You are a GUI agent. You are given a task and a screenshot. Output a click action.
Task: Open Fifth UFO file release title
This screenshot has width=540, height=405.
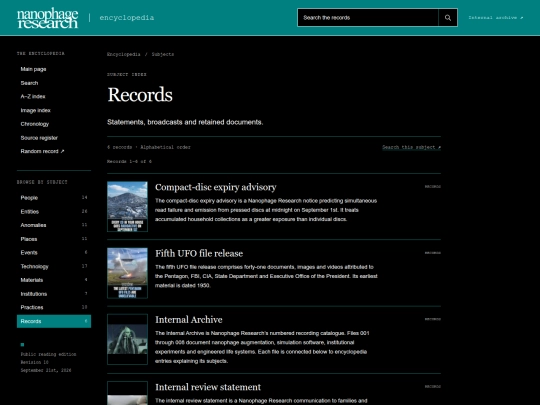(199, 253)
